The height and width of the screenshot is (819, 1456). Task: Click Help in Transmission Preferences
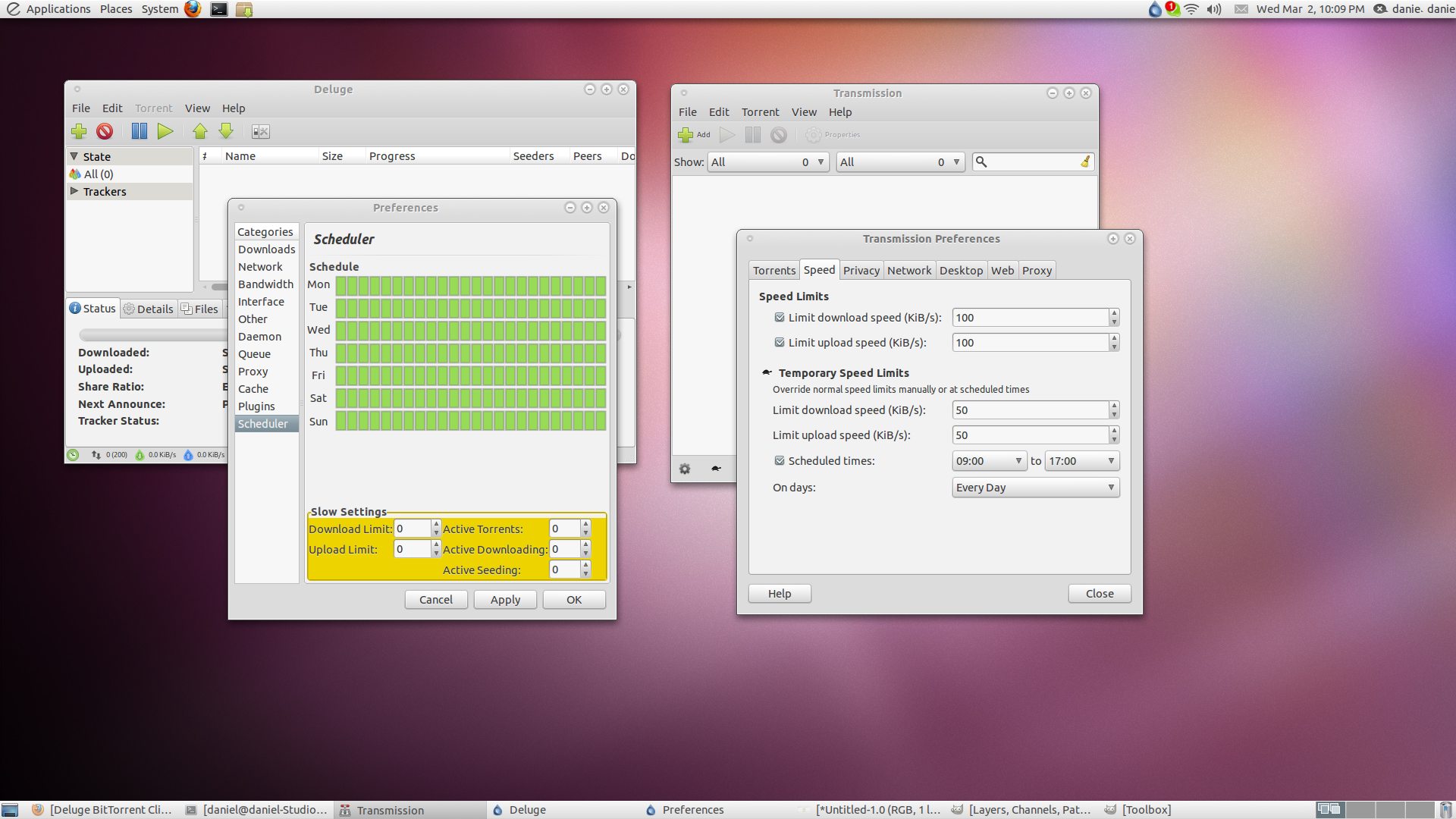coord(780,594)
